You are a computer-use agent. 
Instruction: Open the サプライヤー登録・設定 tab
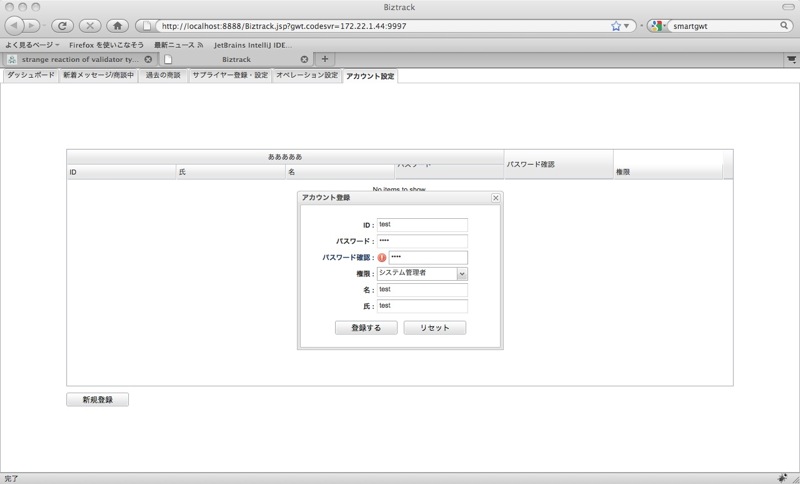(x=229, y=75)
